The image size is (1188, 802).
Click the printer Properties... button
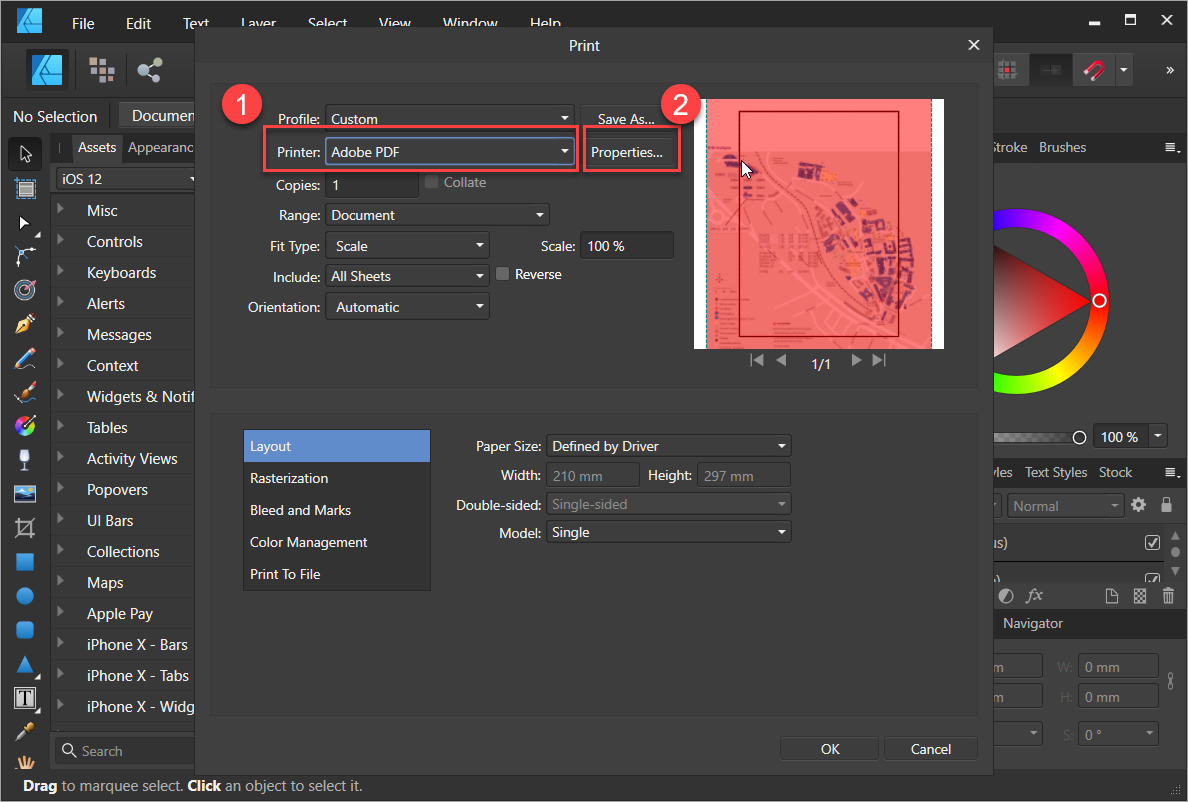627,152
